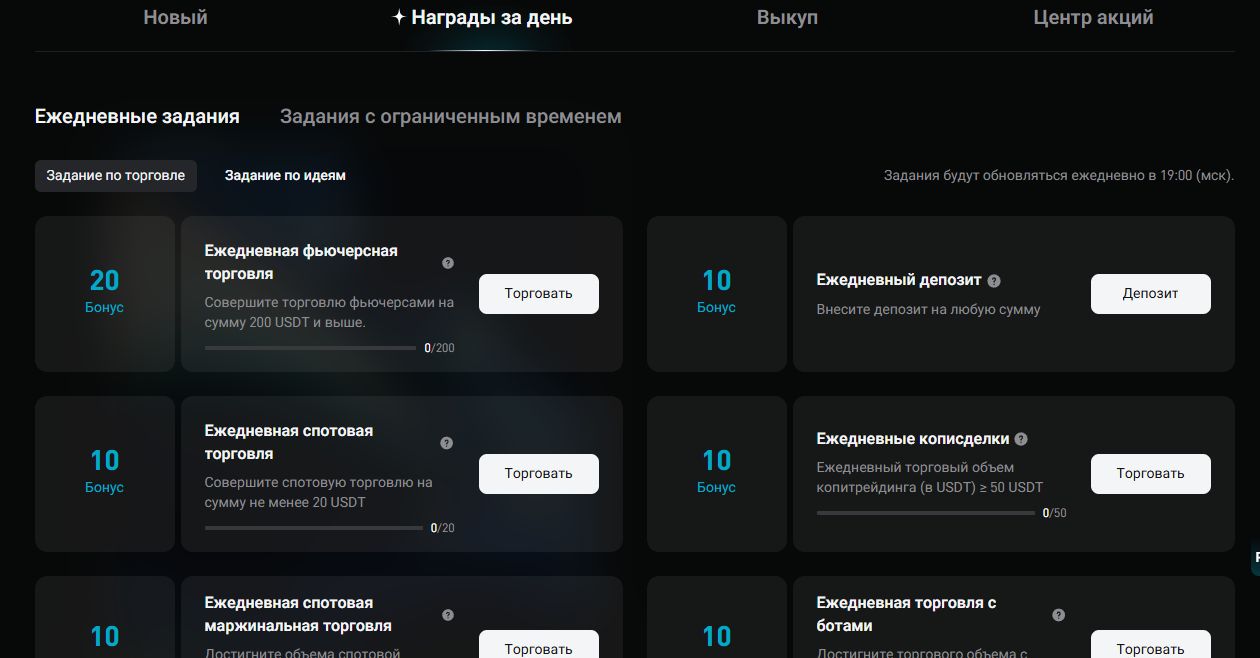
Task: Open help icon beside Ежедневные кописделки
Action: tap(1021, 439)
